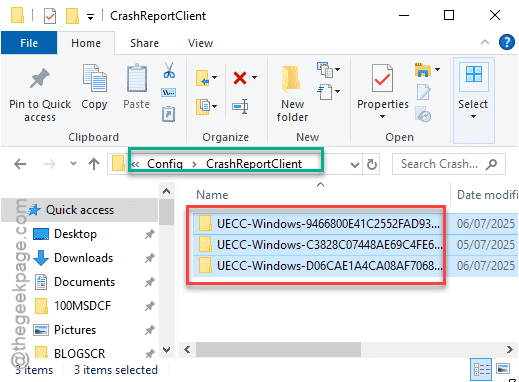Image resolution: width=519 pixels, height=382 pixels.
Task: Expand the Properties dropdown arrow
Action: [383, 117]
